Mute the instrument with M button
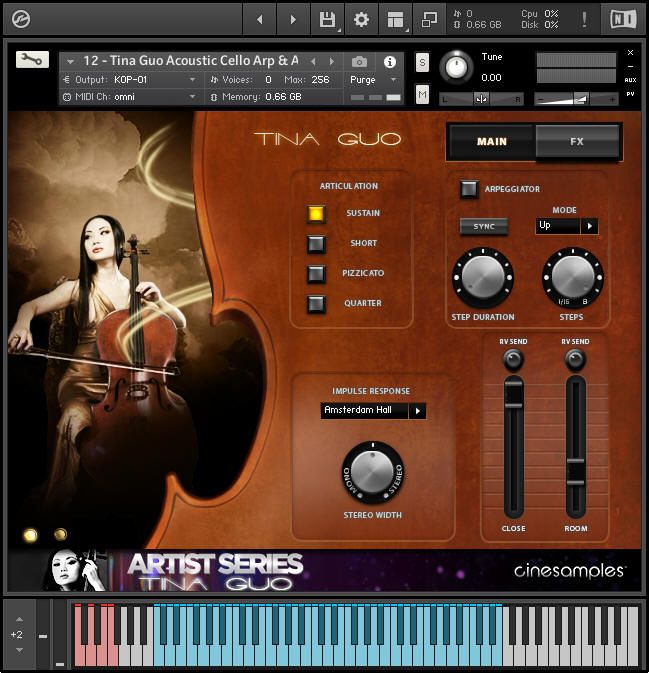 (x=422, y=94)
